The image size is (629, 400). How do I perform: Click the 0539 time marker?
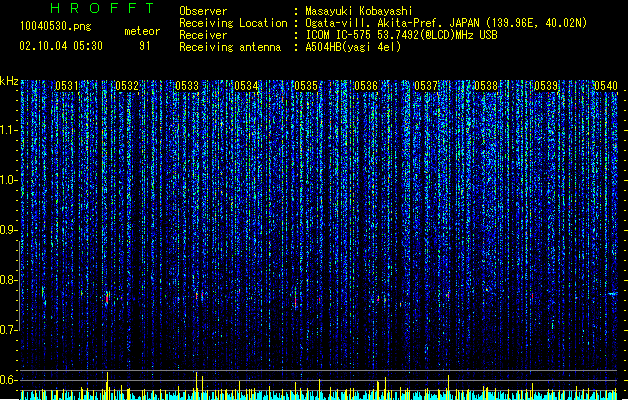tap(546, 86)
